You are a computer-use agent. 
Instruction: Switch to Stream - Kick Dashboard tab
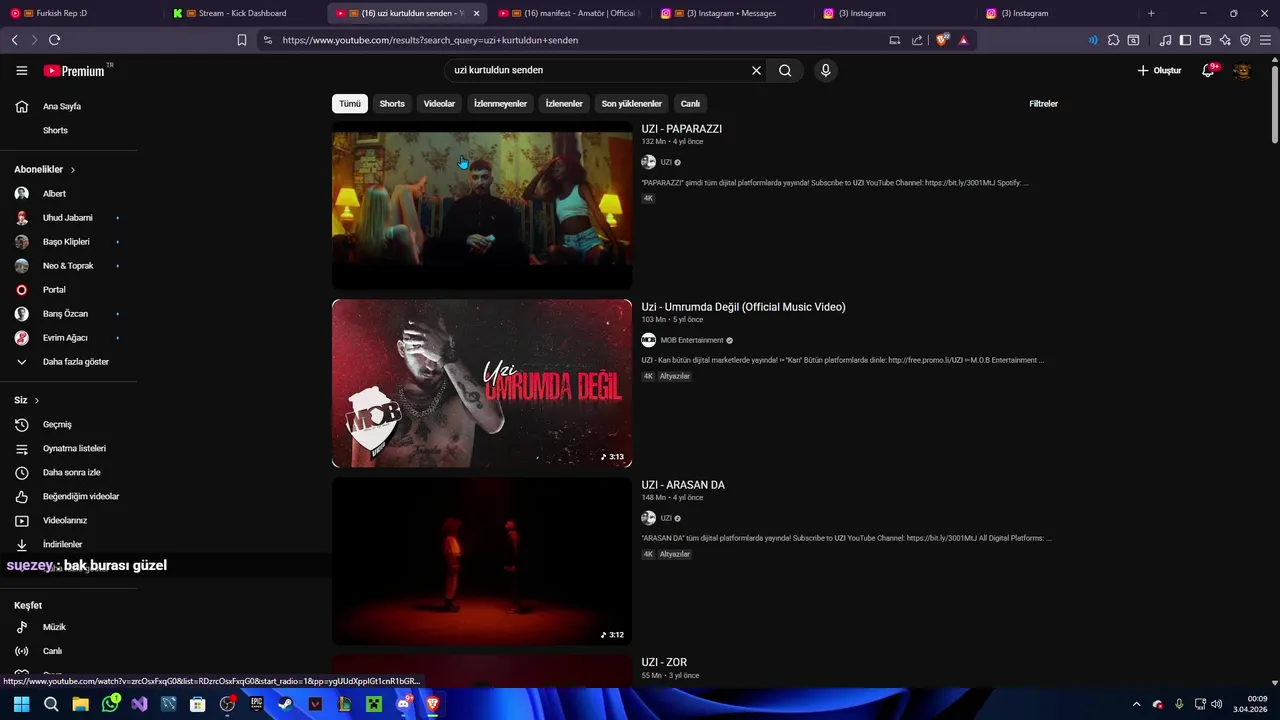click(x=243, y=13)
